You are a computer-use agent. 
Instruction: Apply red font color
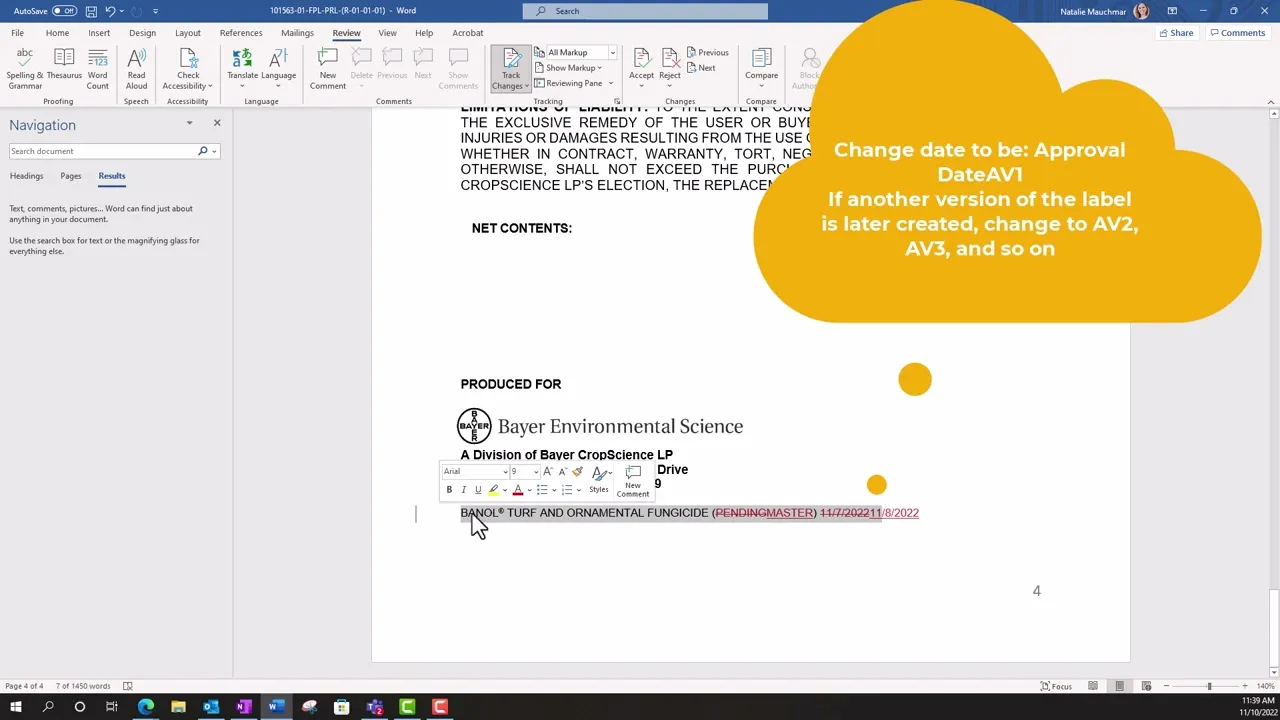tap(518, 490)
